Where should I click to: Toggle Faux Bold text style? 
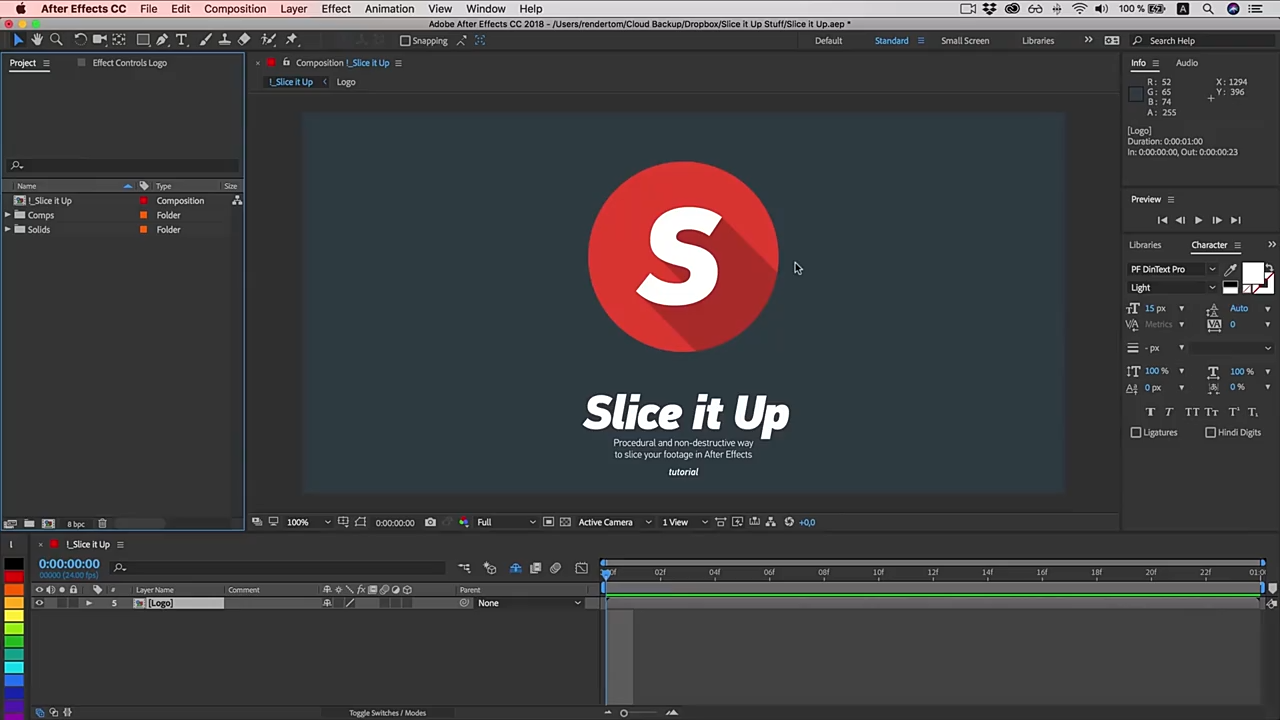point(1150,412)
